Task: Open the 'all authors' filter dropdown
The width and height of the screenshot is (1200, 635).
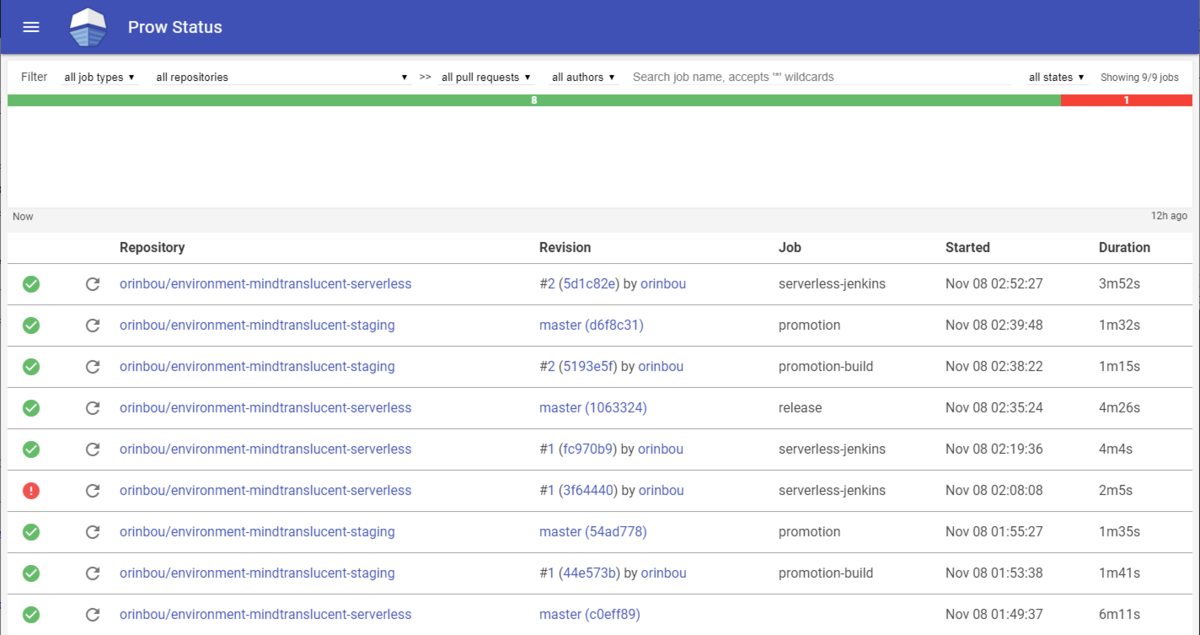Action: [x=583, y=77]
